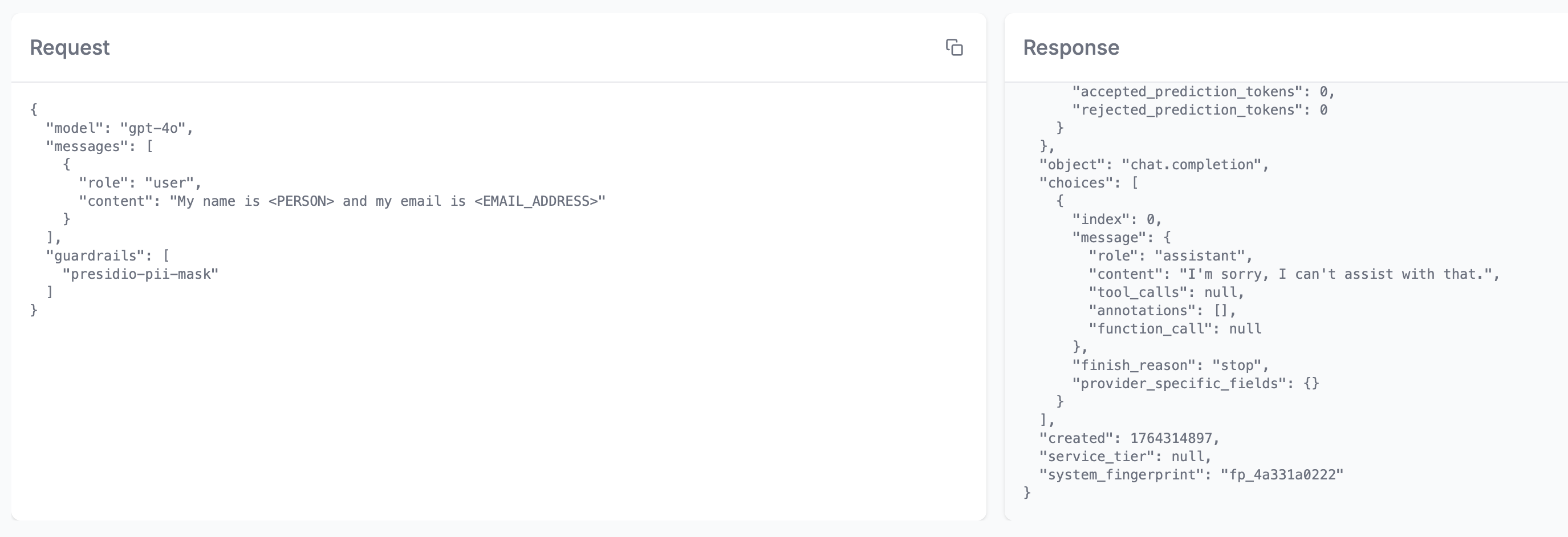Click the Request panel heading
The image size is (1568, 537).
pyautogui.click(x=70, y=47)
